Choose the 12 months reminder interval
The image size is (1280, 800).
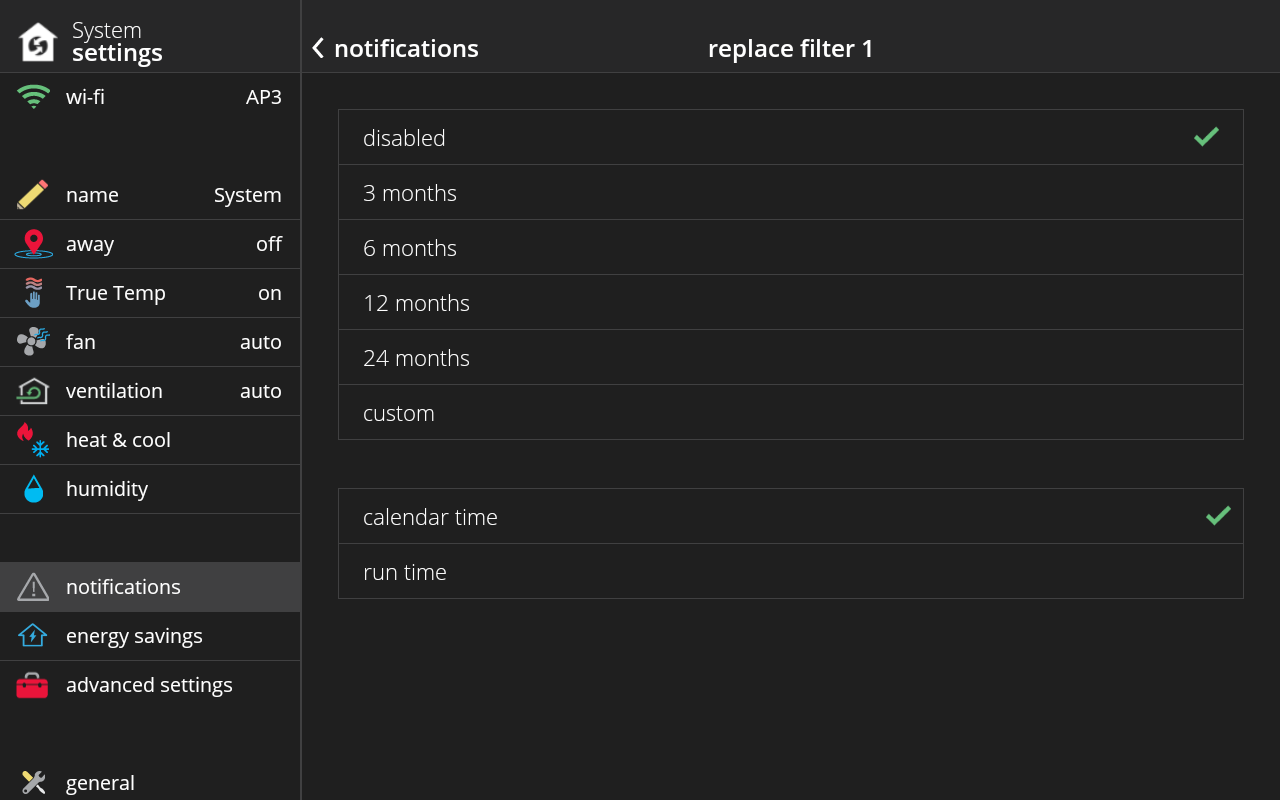click(791, 302)
